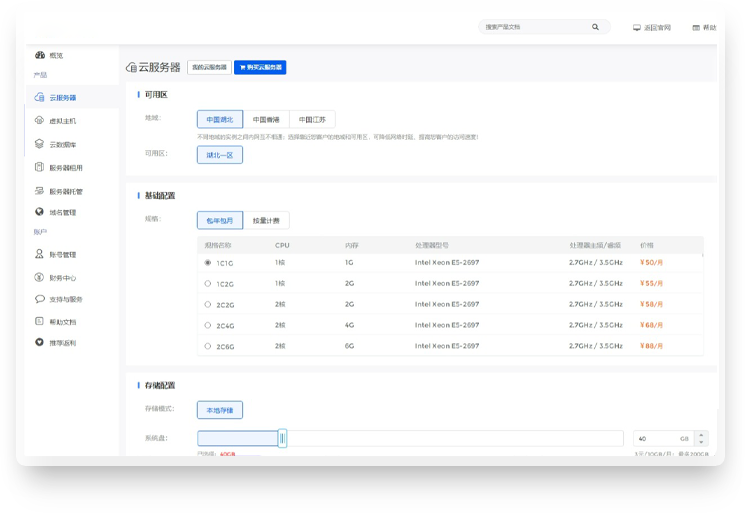Viewport: 745px width, 513px height.
Task: Click the 云数据库 stacked layers icon
Action: [39, 144]
